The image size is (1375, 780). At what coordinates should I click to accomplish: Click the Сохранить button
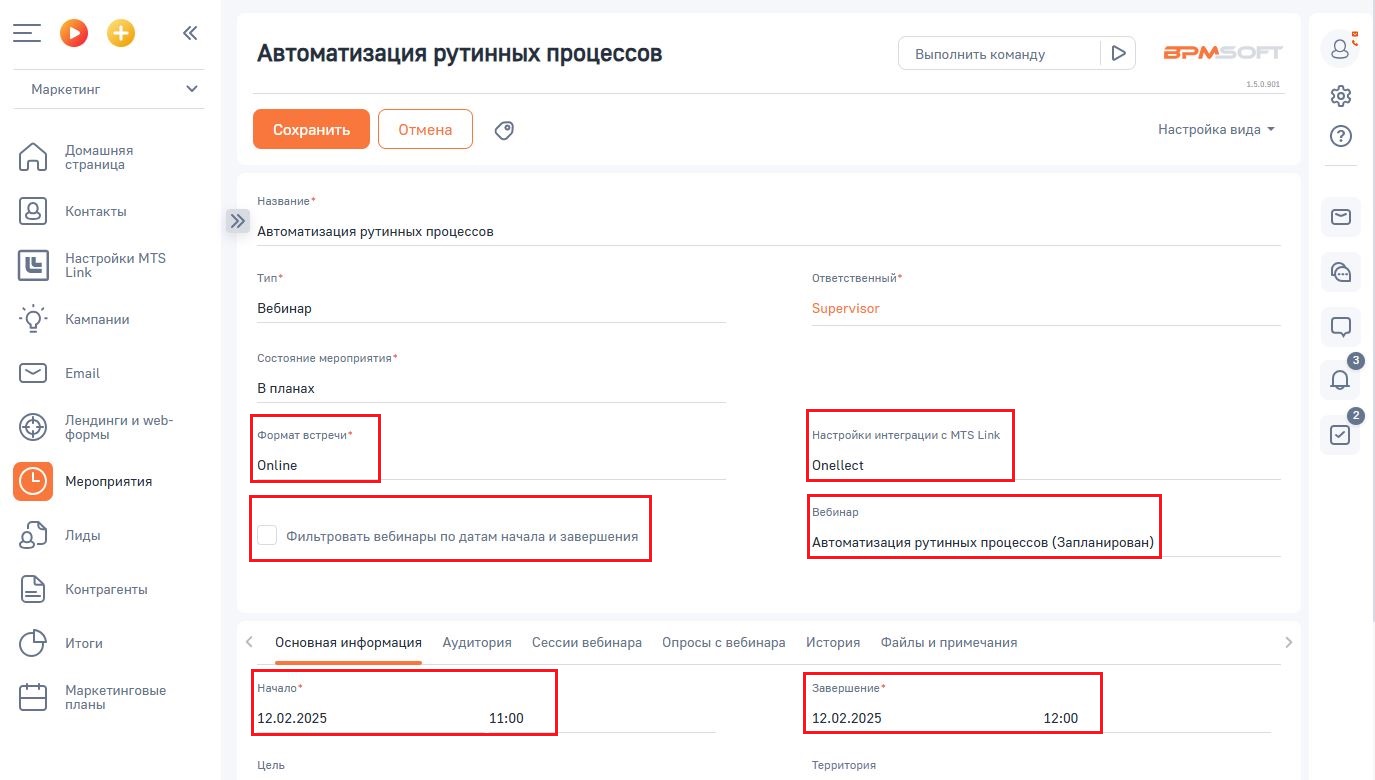pyautogui.click(x=310, y=129)
